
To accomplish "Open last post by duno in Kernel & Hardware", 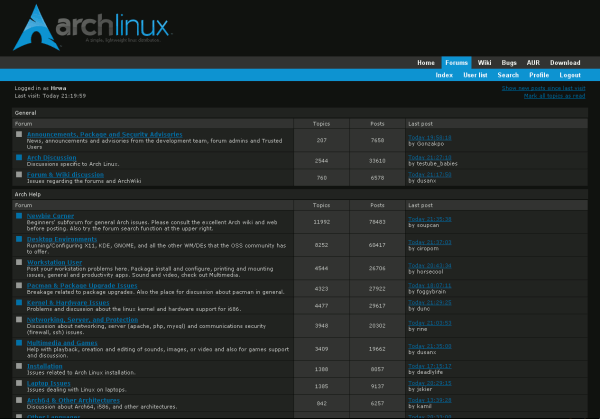I will [x=430, y=302].
